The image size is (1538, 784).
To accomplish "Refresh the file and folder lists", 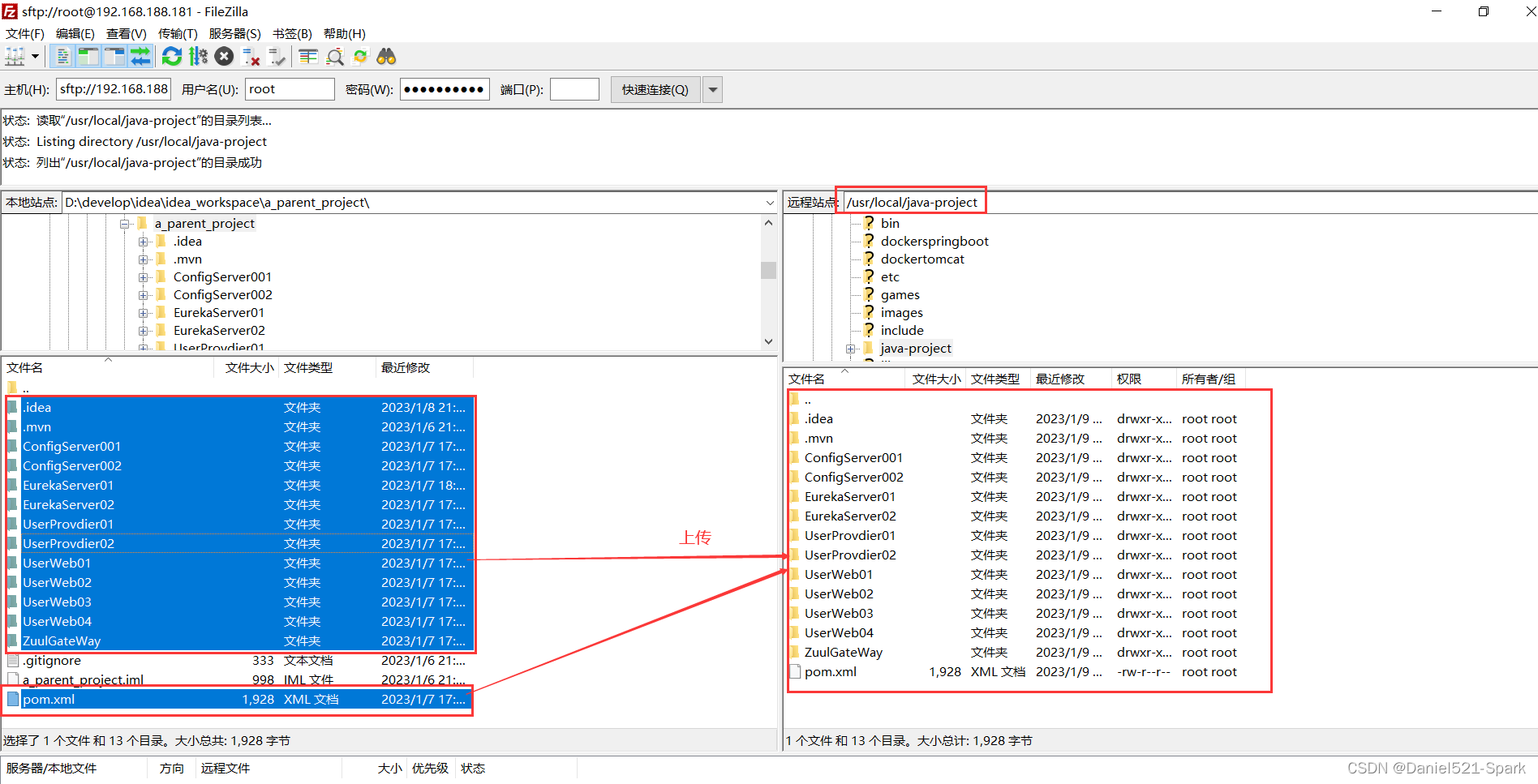I will 172,57.
